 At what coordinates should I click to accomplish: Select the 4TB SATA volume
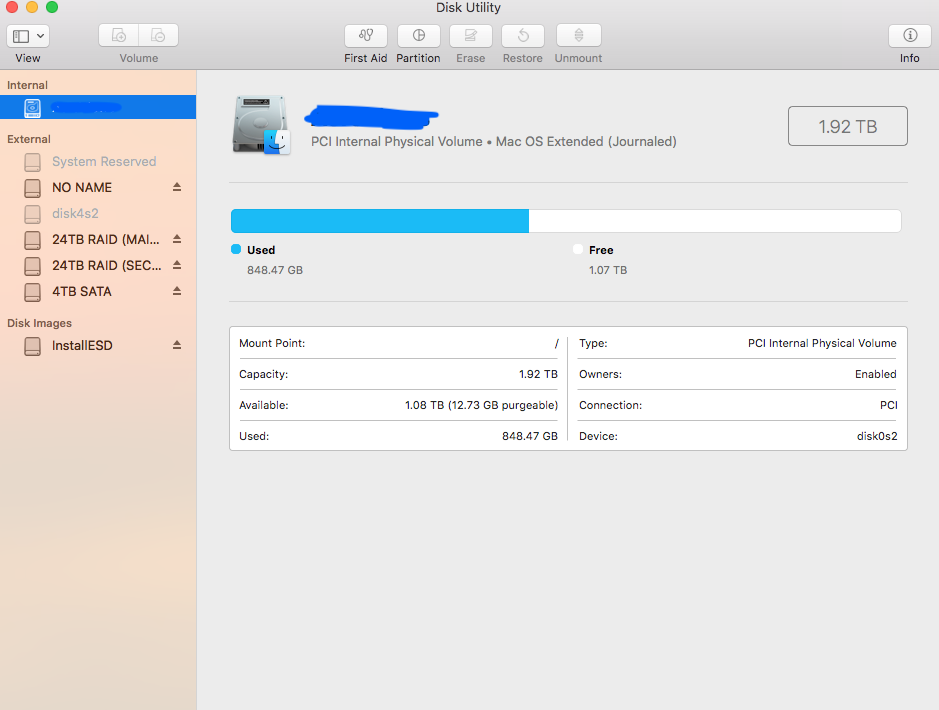pos(82,292)
